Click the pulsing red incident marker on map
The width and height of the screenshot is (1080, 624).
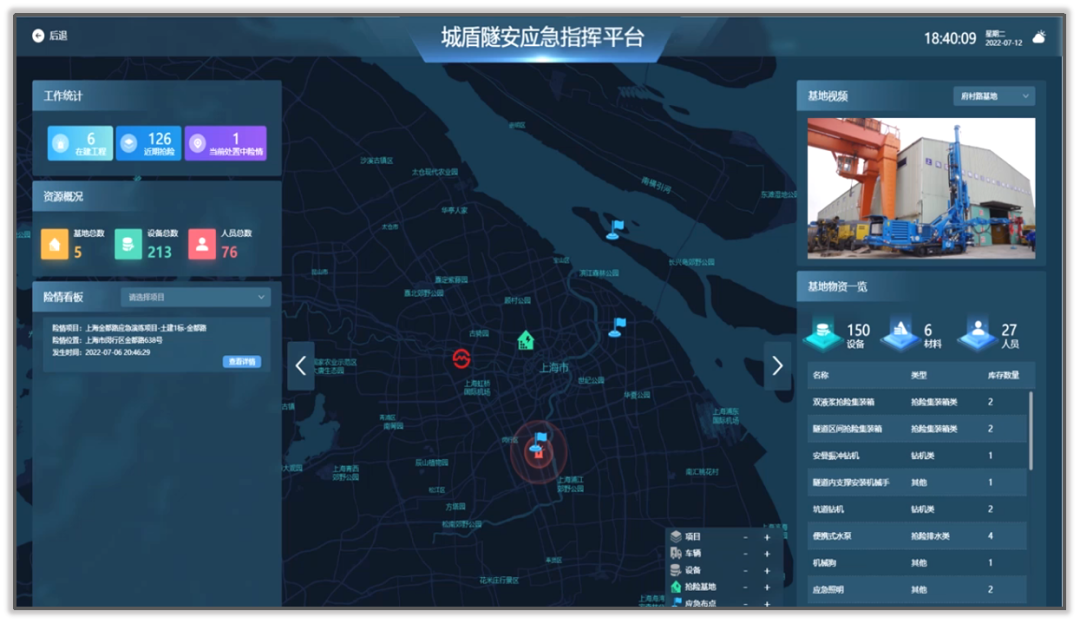pos(539,452)
